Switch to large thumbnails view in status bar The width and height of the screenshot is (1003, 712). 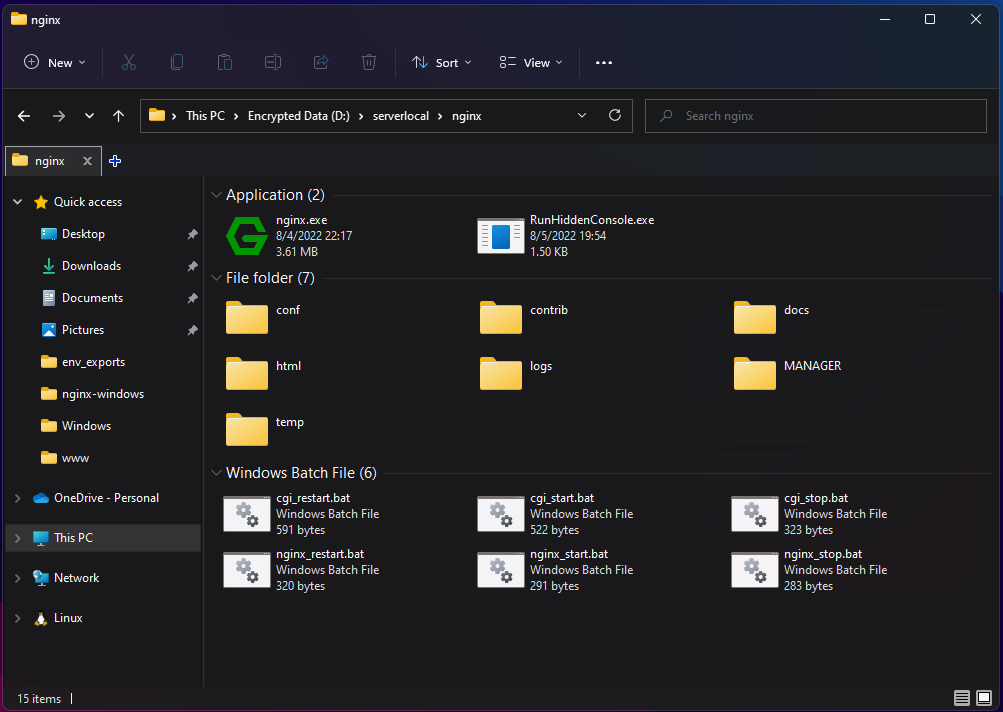(984, 698)
